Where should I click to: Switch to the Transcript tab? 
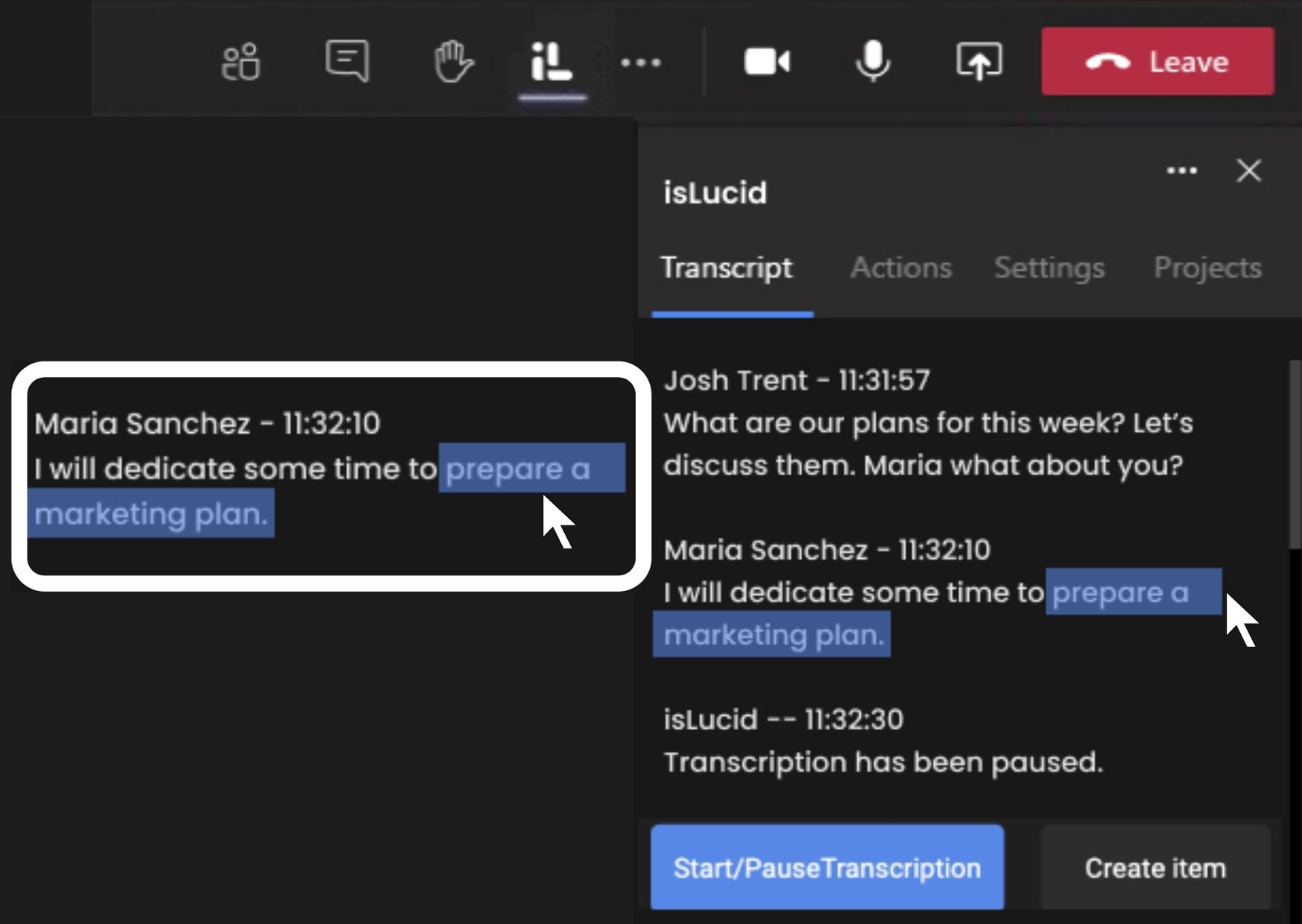point(727,268)
